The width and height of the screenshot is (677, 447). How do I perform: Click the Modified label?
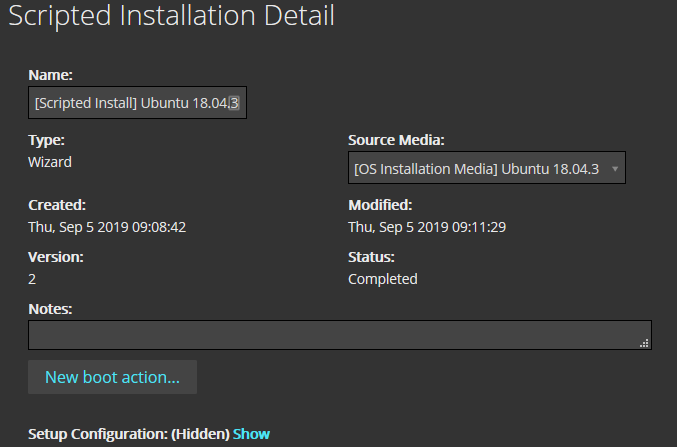[379, 205]
